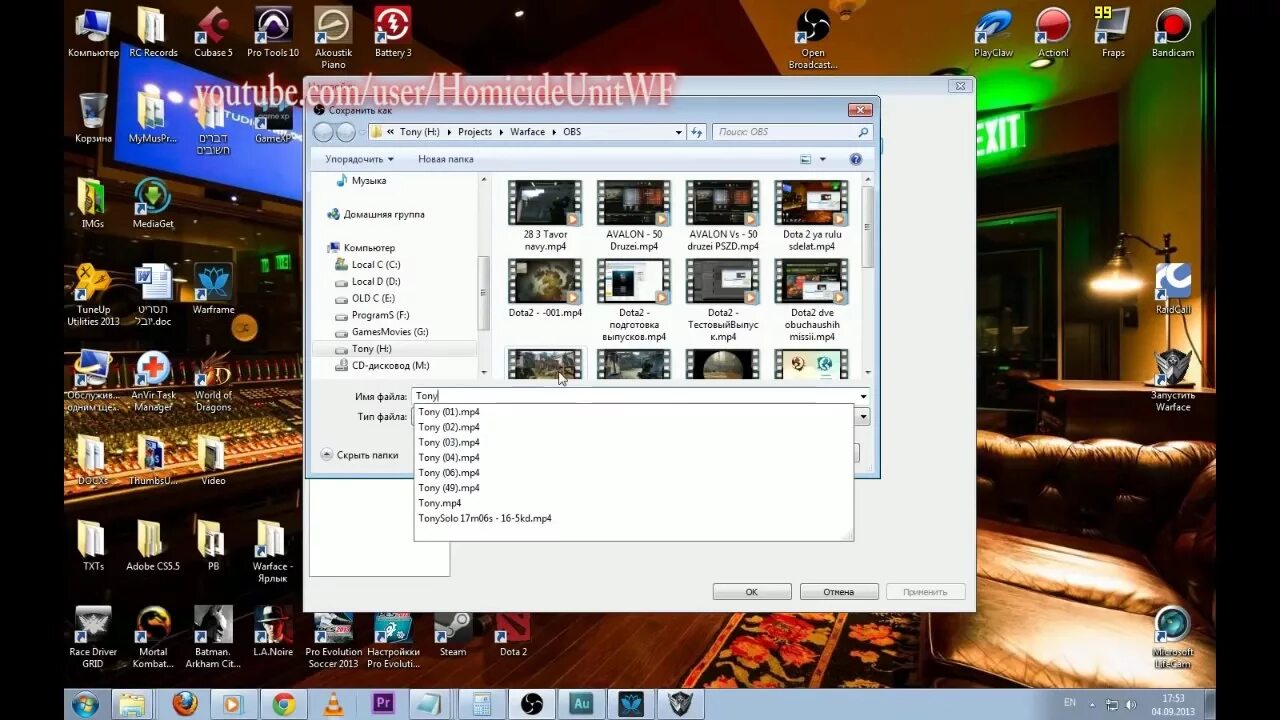Launch Bandicam from desktop

[1173, 32]
